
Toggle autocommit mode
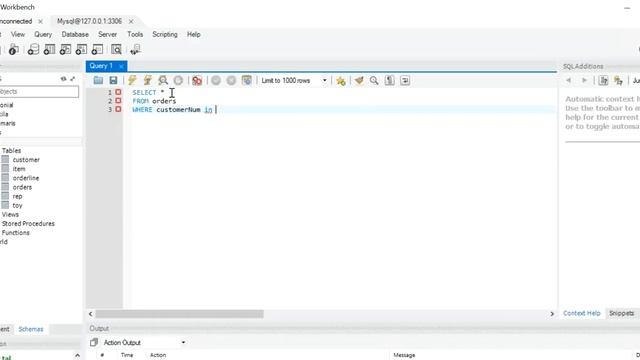247,80
